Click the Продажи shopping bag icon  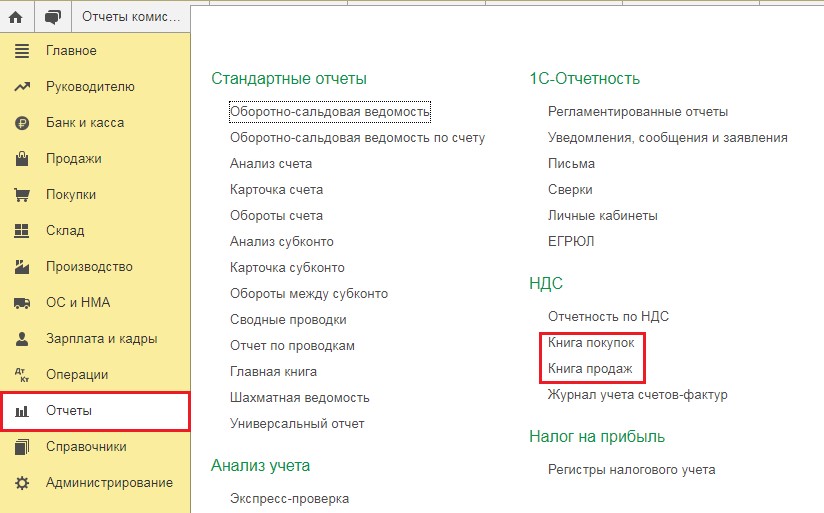click(x=22, y=159)
